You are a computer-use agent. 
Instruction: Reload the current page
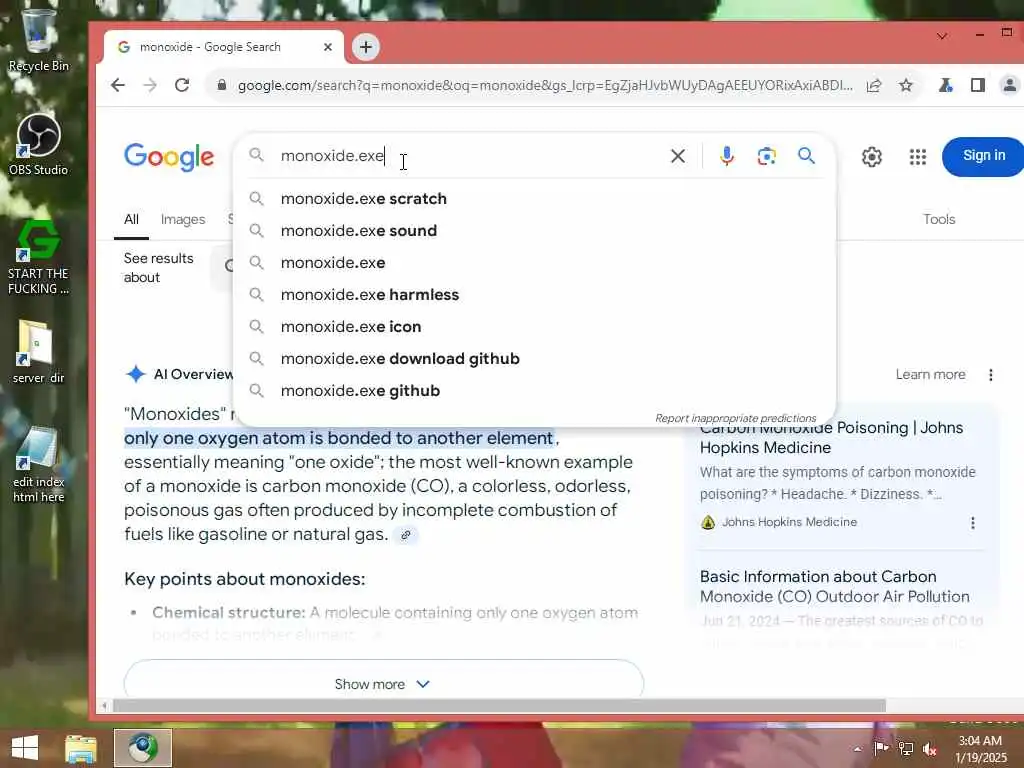182,85
